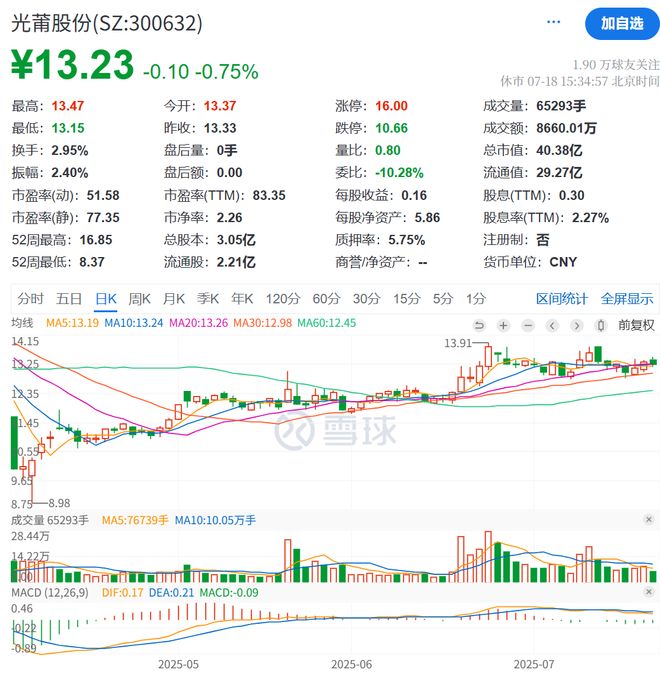Select the 1分 tab

476,299
